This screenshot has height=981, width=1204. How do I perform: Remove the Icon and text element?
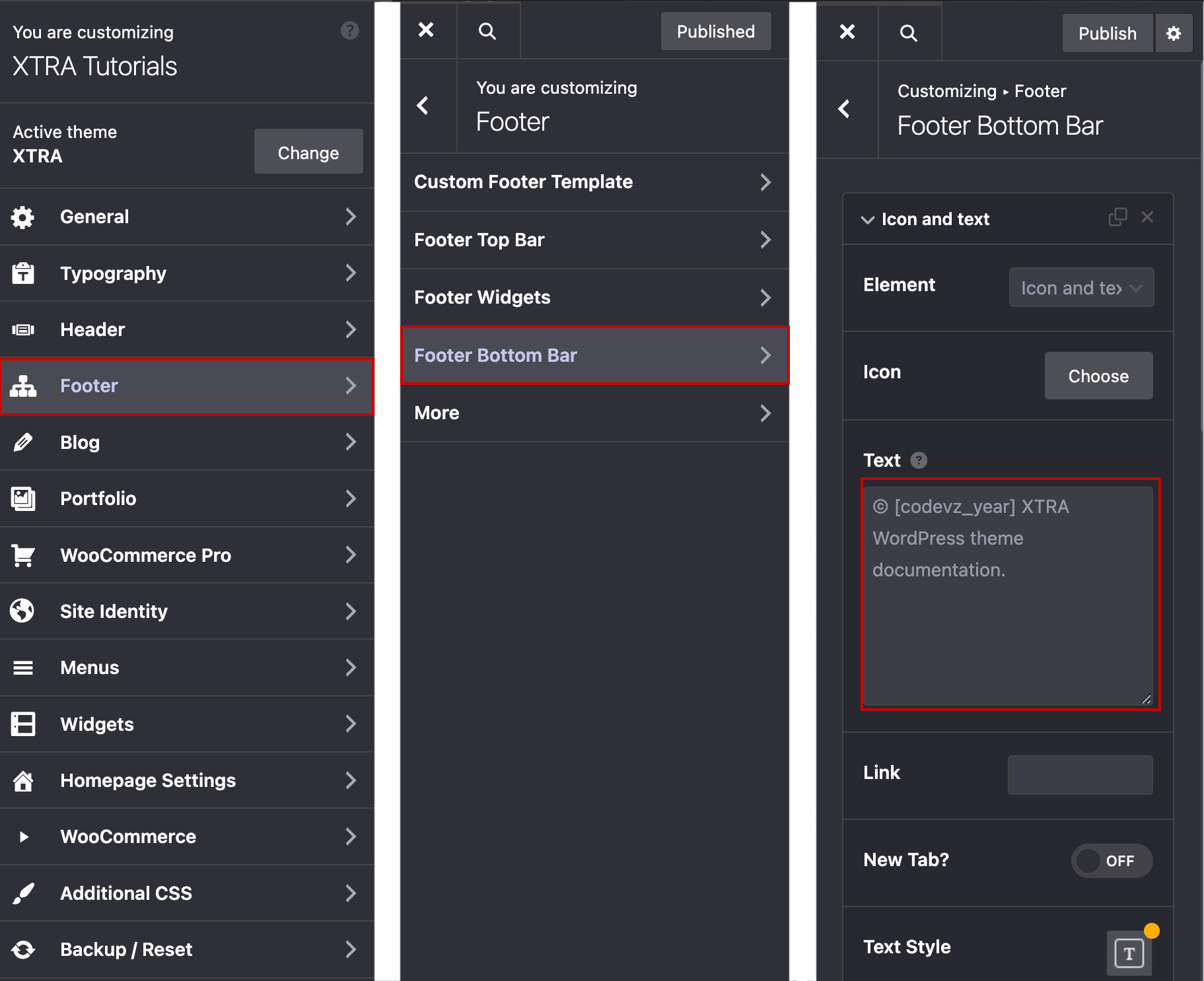point(1147,217)
